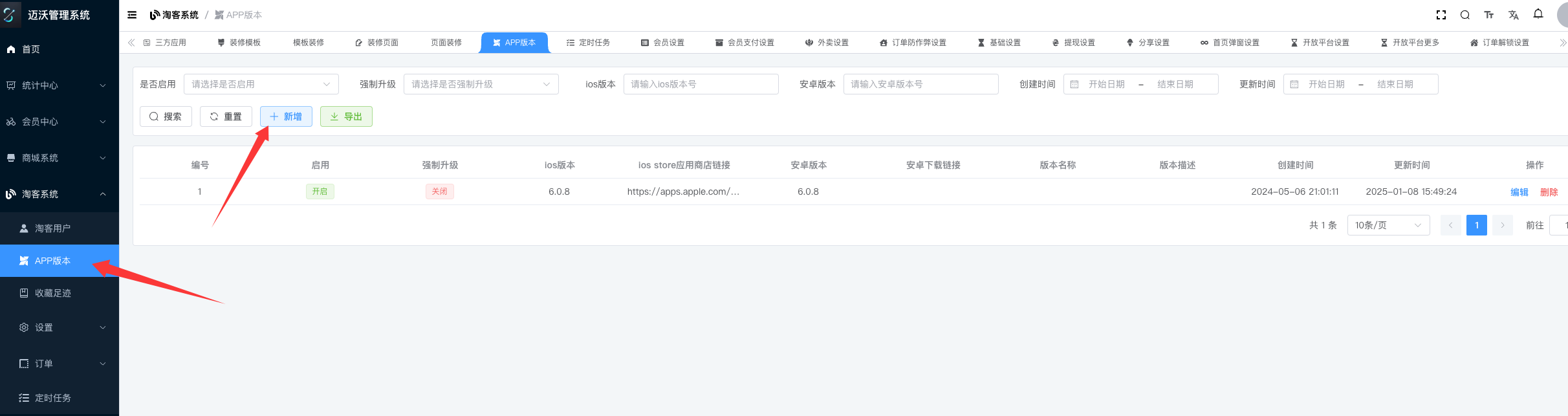
Task: Expand the 商城系统 sidebar menu
Action: click(60, 158)
